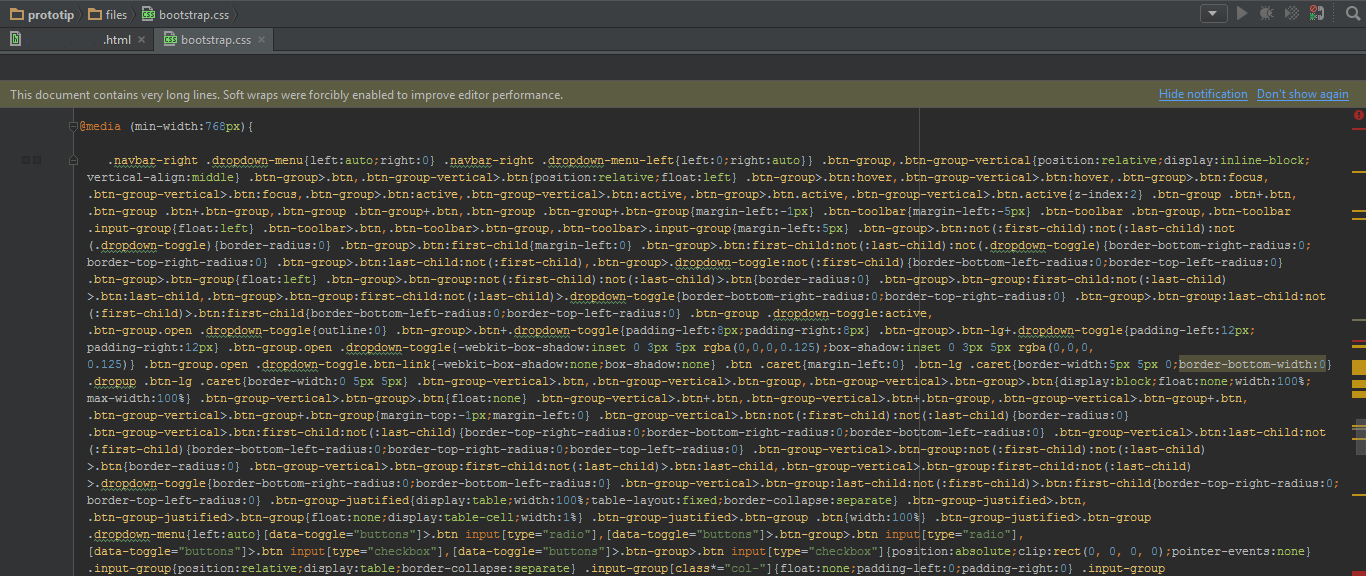Click the vertical-align:middle declaration
The width and height of the screenshot is (1366, 576).
(x=159, y=177)
